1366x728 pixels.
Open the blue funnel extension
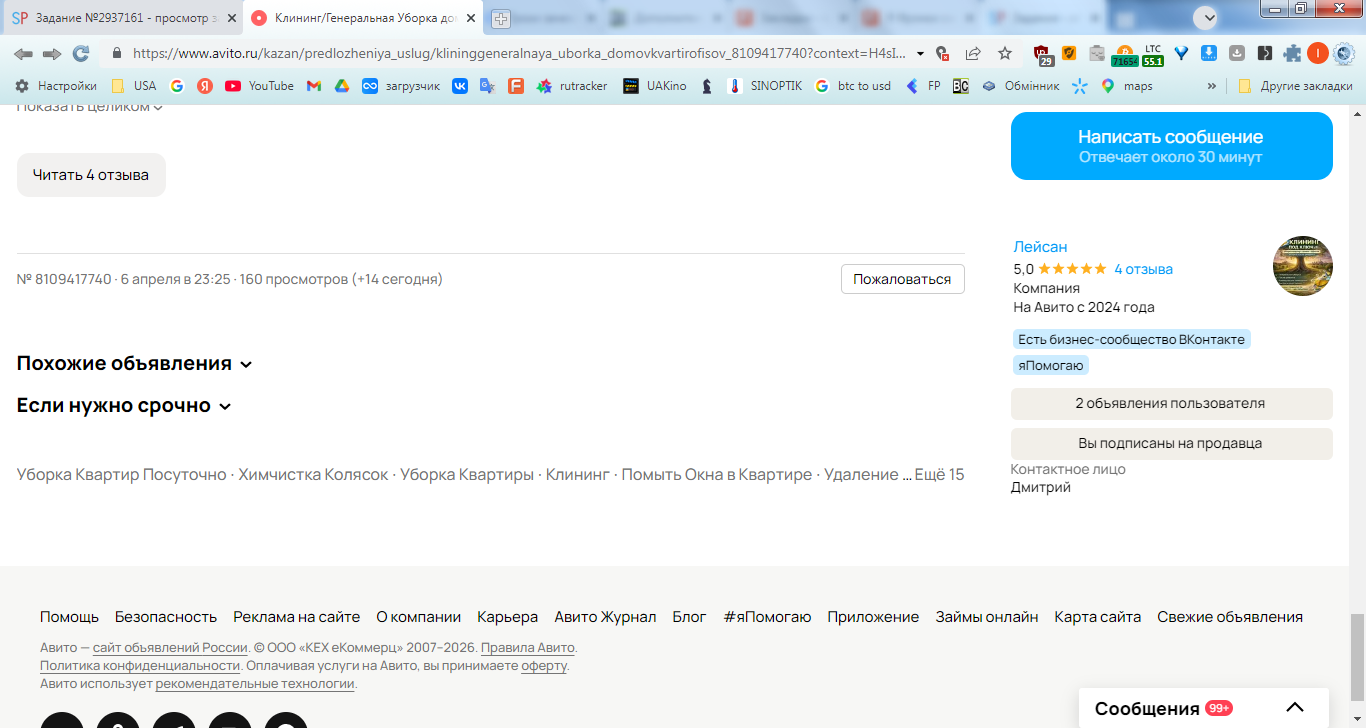tap(1181, 54)
